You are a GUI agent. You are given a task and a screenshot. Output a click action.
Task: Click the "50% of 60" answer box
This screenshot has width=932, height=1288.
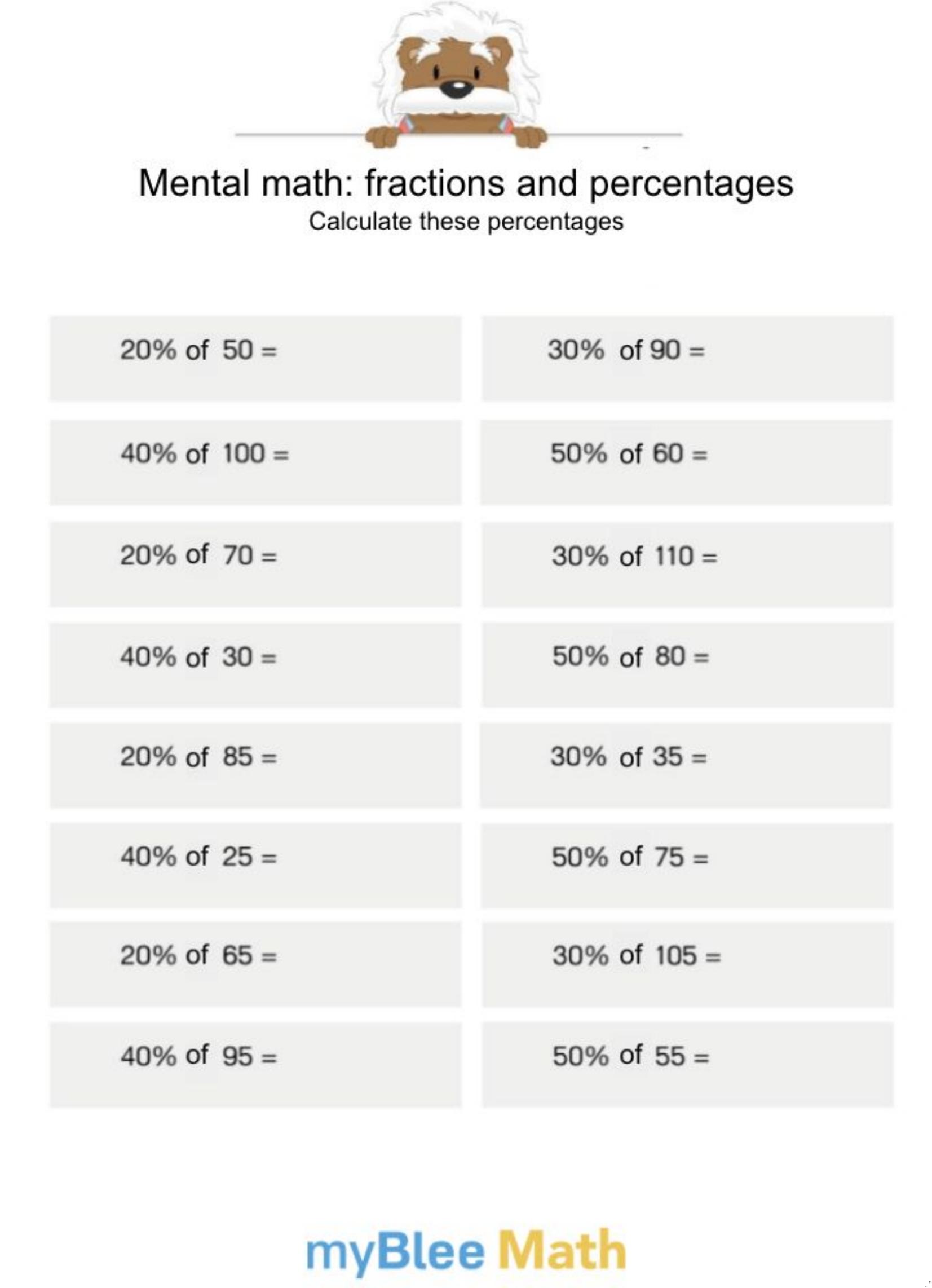686,462
